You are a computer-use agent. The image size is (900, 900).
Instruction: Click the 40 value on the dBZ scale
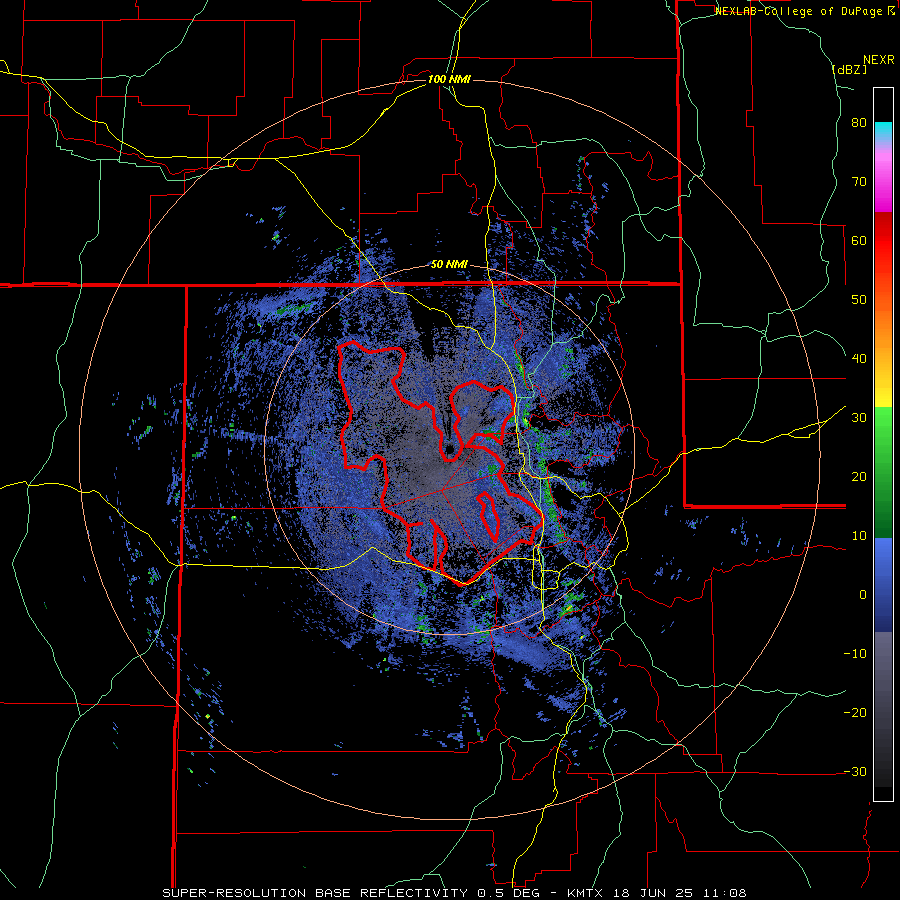pyautogui.click(x=859, y=359)
